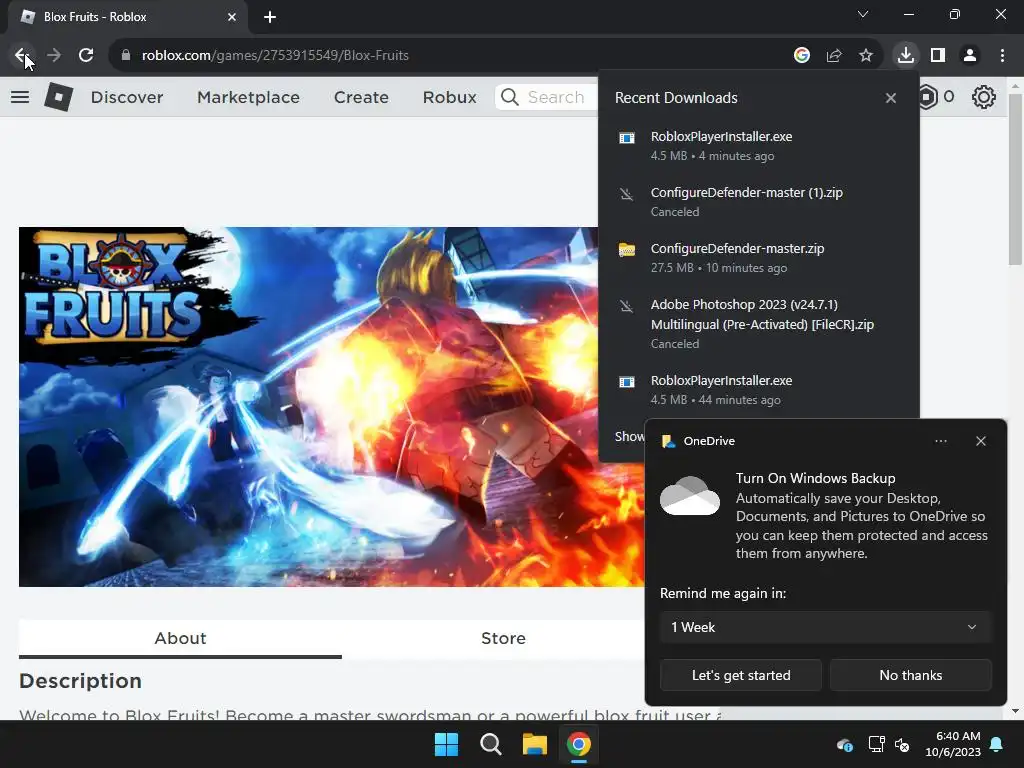Open the notification bell in taskbar
The image size is (1024, 768).
point(997,744)
